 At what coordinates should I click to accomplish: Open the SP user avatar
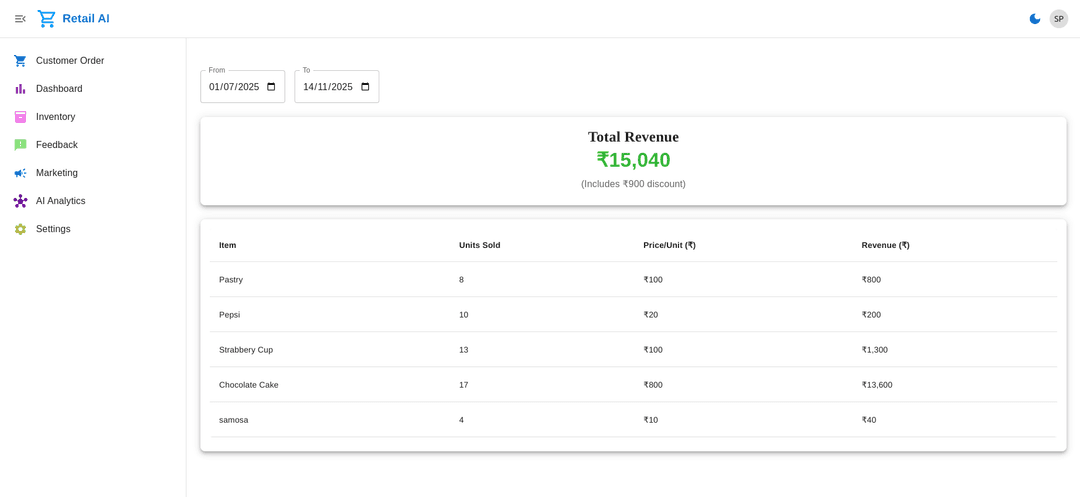tap(1058, 19)
